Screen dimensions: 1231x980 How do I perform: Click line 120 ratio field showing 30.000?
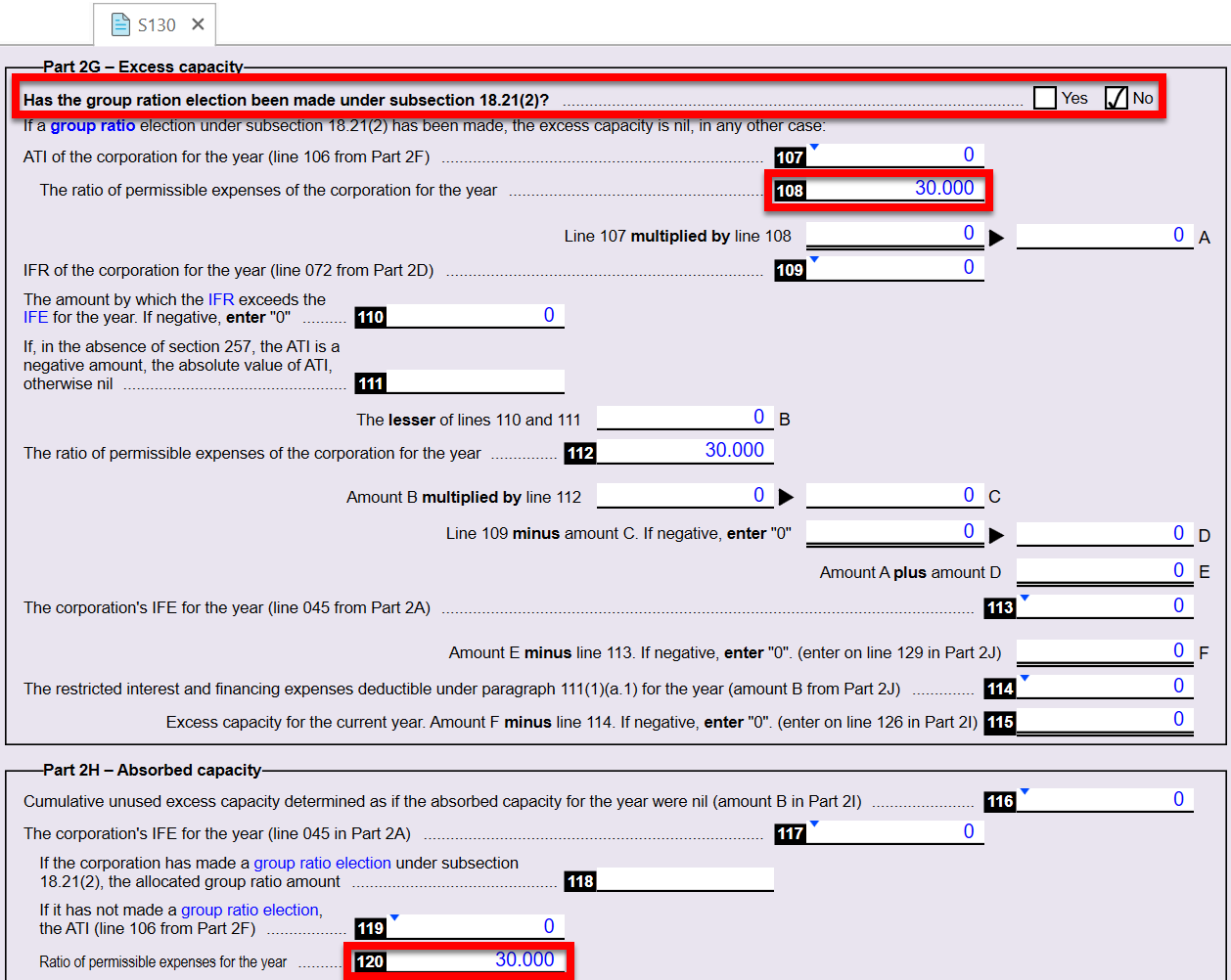pyautogui.click(x=475, y=960)
